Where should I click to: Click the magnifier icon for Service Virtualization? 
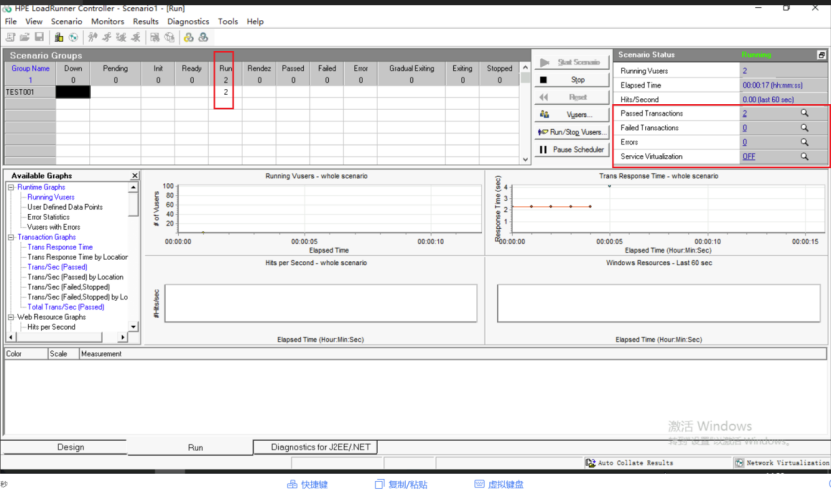click(x=805, y=156)
